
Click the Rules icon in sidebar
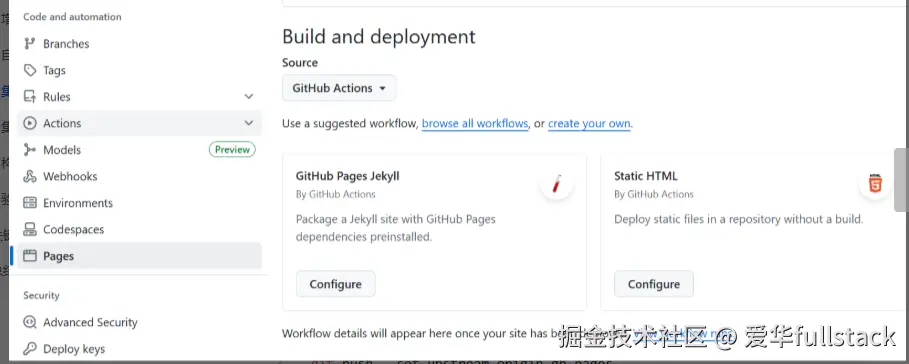click(x=30, y=97)
